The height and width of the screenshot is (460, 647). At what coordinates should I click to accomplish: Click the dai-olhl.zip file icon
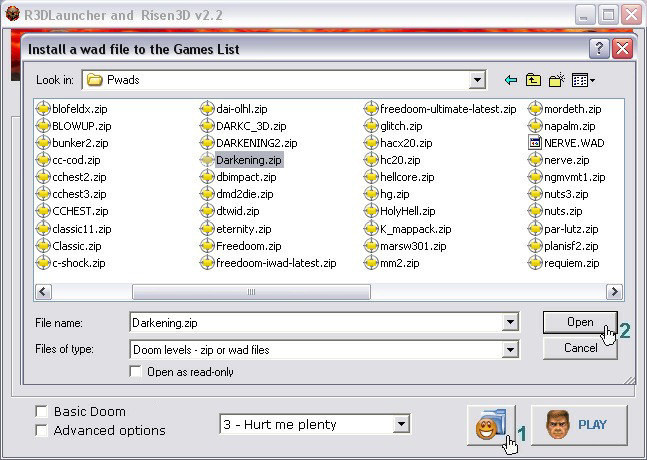click(x=207, y=109)
